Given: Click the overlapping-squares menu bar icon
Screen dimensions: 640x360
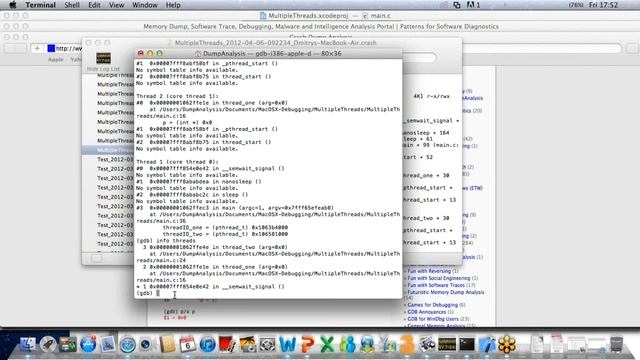Looking at the screenshot, I should click(x=457, y=5).
